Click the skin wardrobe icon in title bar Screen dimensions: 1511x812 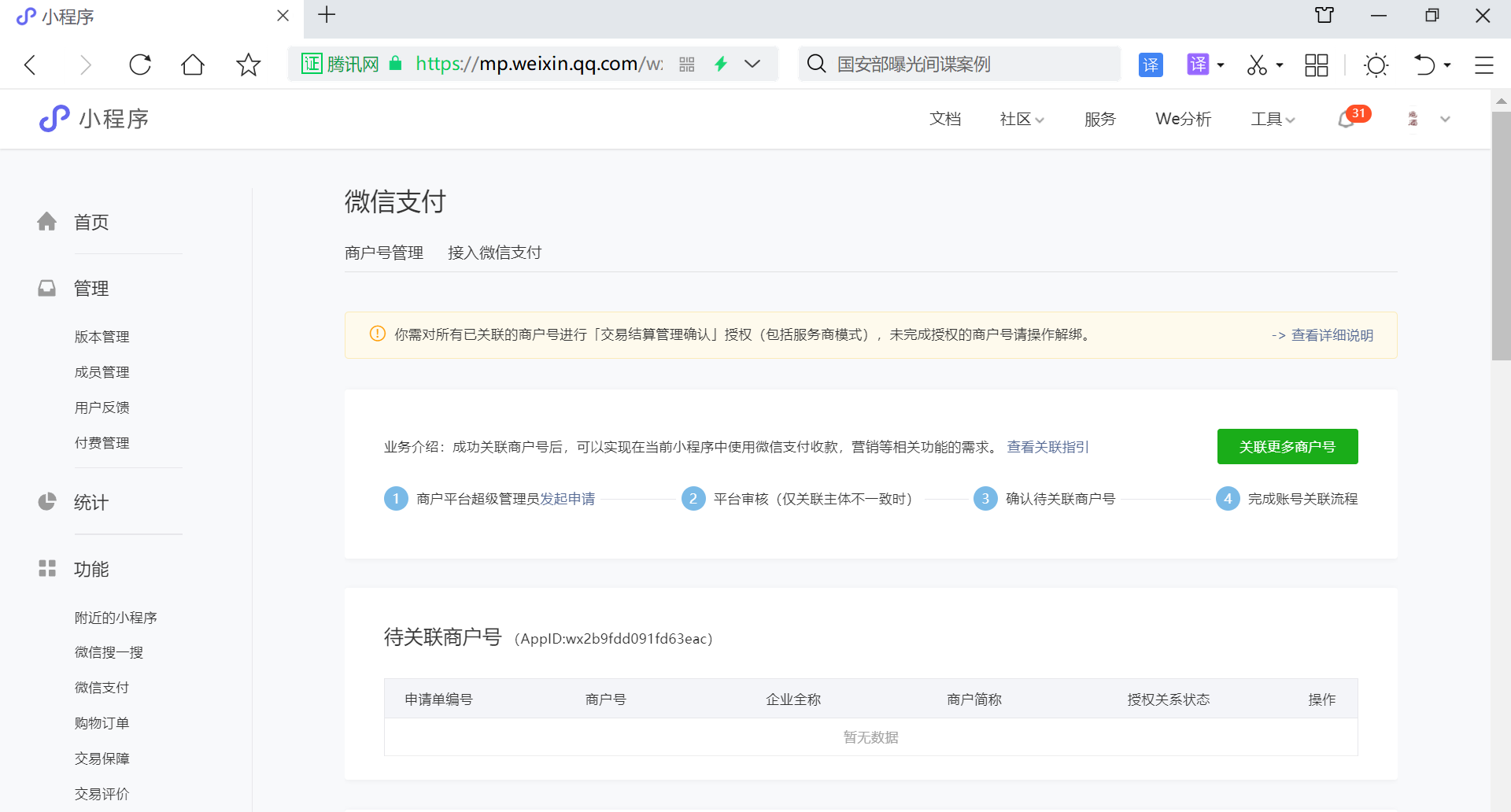[1324, 15]
